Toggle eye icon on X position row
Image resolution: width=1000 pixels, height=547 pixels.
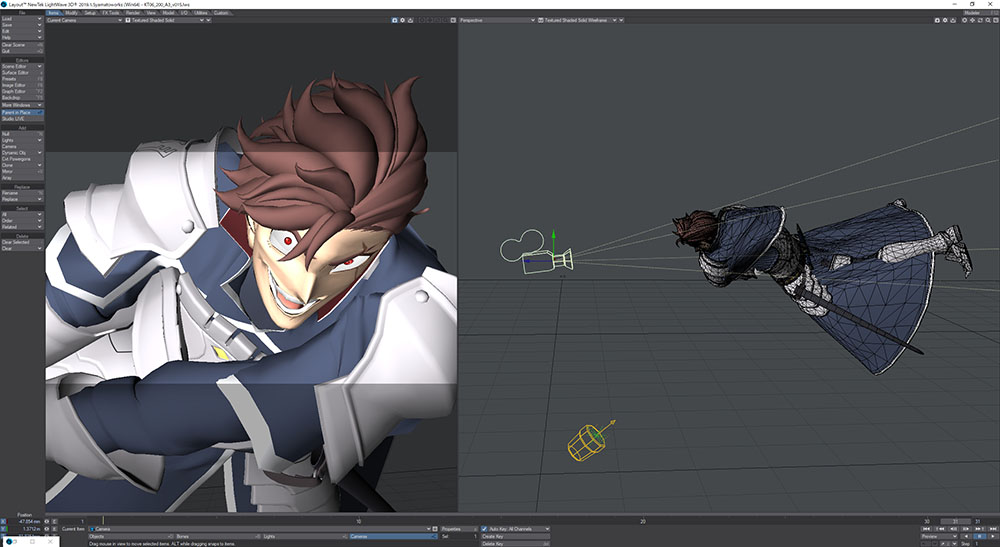pos(47,521)
